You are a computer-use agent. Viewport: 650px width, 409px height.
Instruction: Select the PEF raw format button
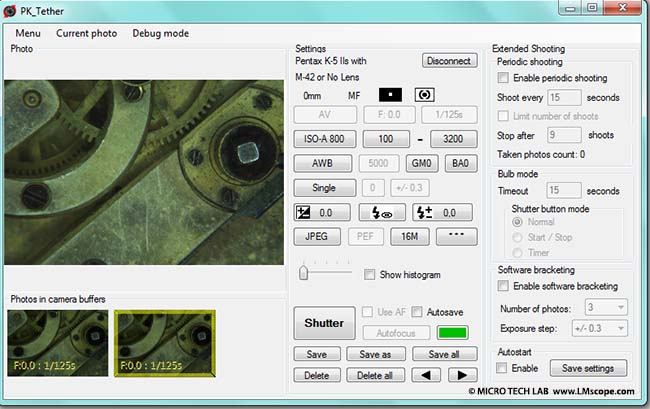click(x=366, y=237)
